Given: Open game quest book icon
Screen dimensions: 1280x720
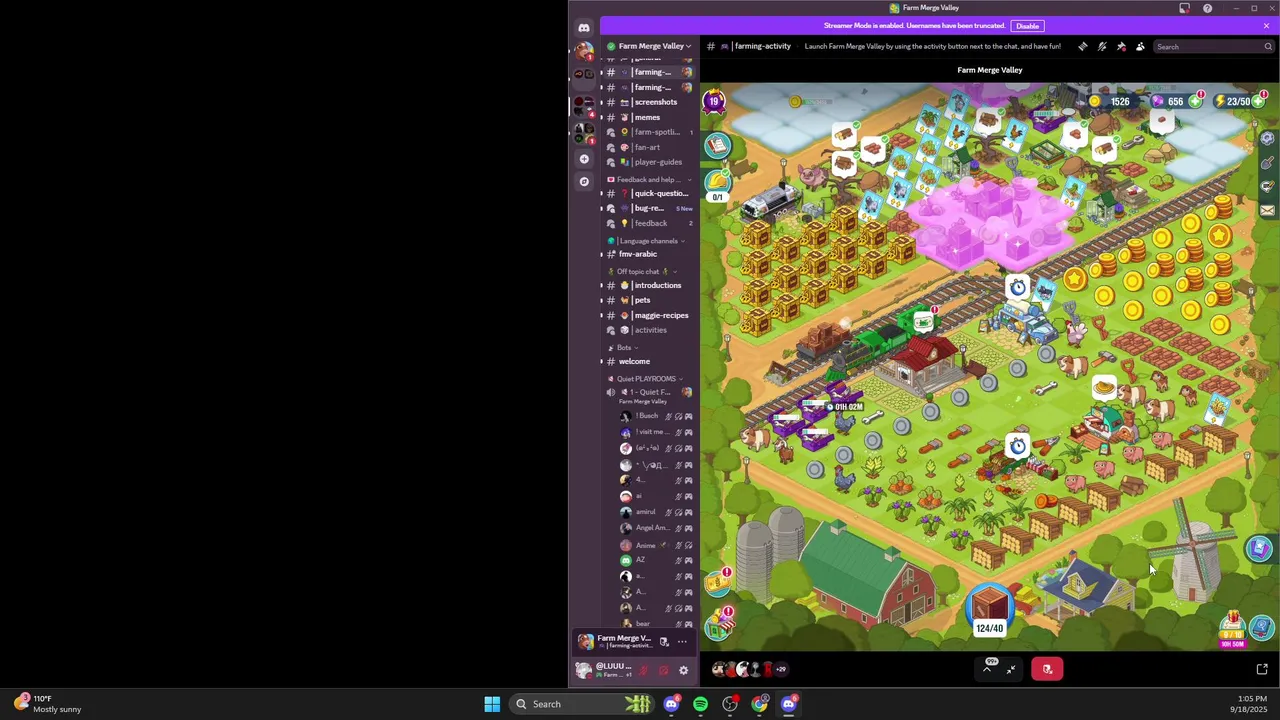Looking at the screenshot, I should 717,146.
